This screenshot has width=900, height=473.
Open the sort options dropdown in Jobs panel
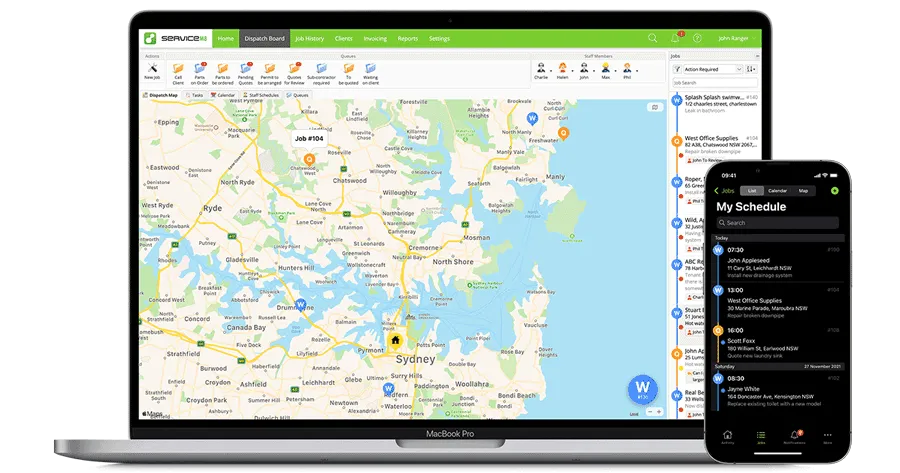[x=751, y=69]
